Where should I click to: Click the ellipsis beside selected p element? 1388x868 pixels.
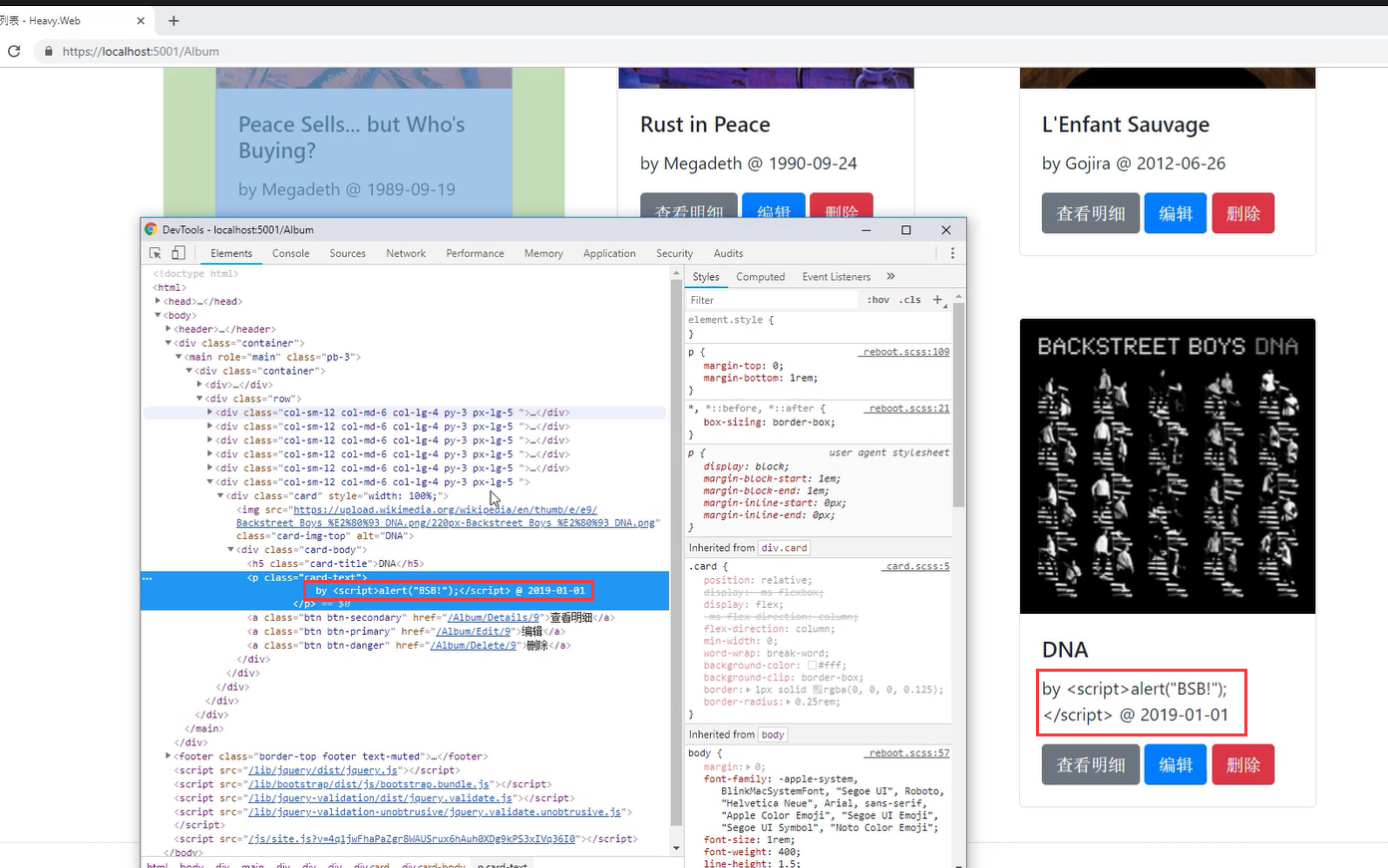(x=148, y=578)
